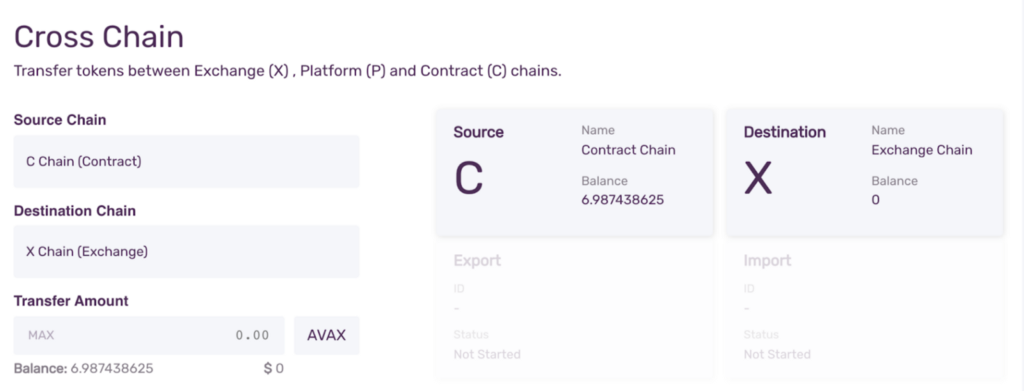Click source balance value 6.987438625 in card
1024x391 pixels.
tap(622, 200)
